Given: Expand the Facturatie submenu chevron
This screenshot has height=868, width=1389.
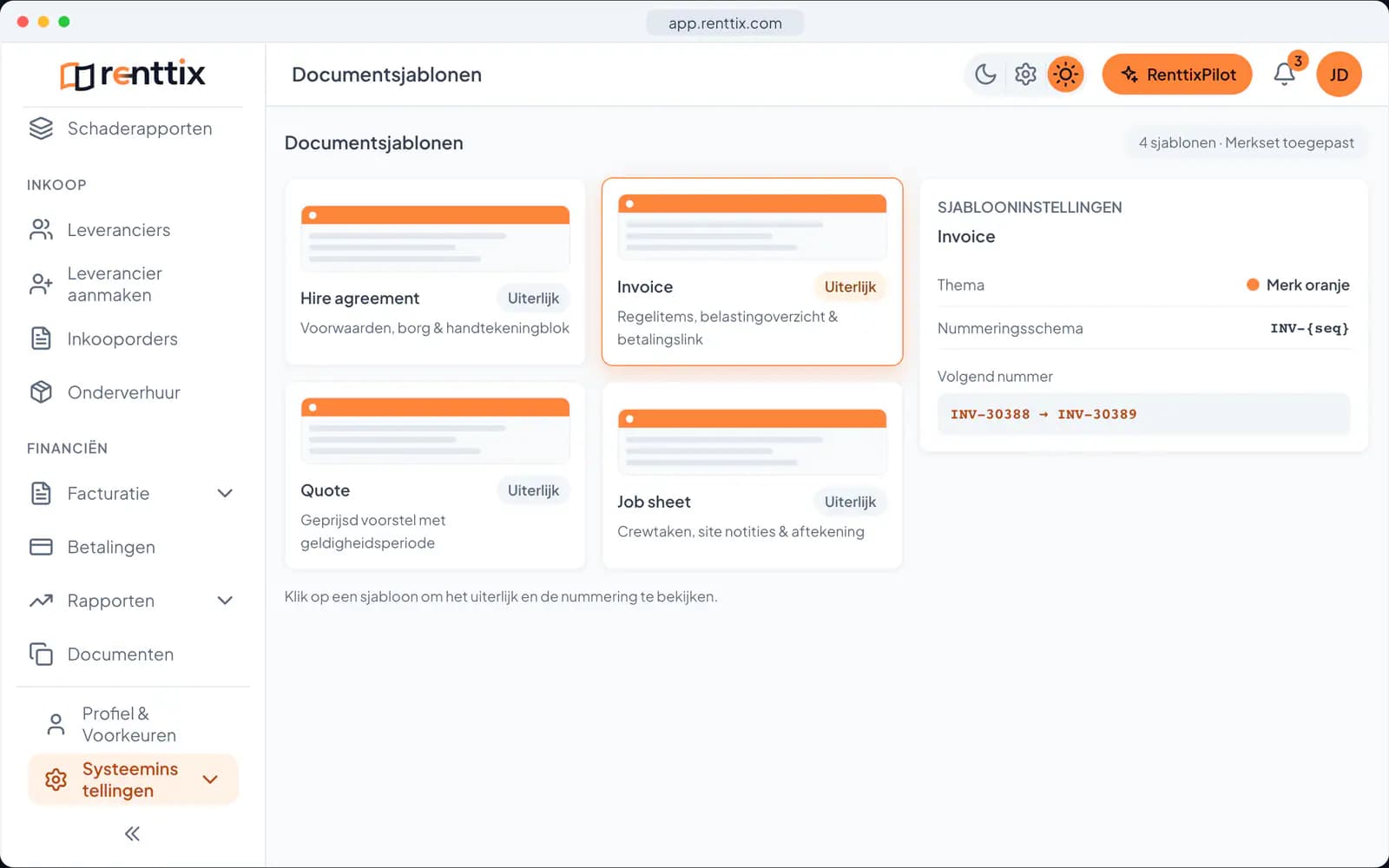Looking at the screenshot, I should (x=225, y=493).
